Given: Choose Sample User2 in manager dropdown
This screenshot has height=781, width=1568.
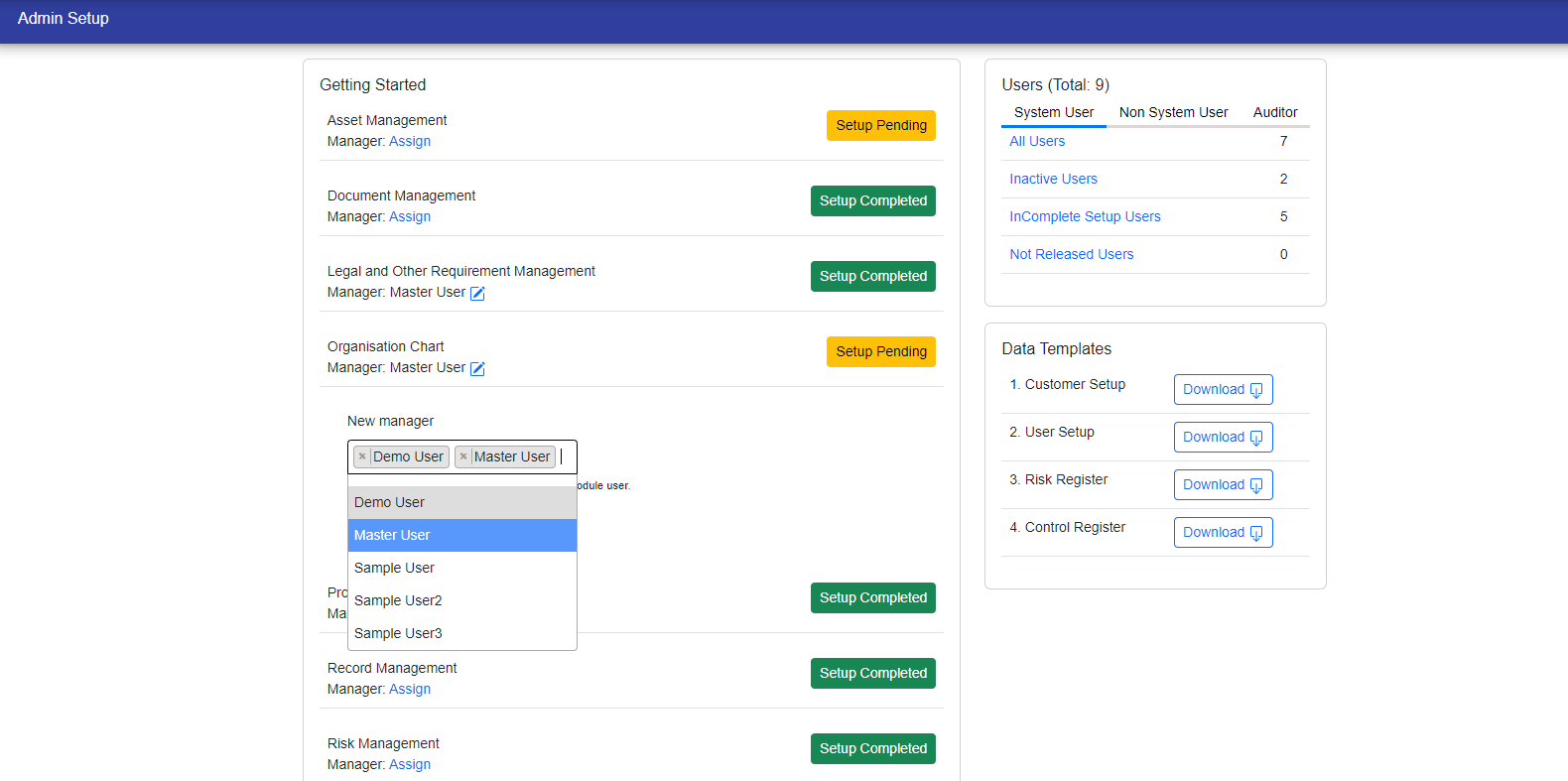Looking at the screenshot, I should click(398, 600).
